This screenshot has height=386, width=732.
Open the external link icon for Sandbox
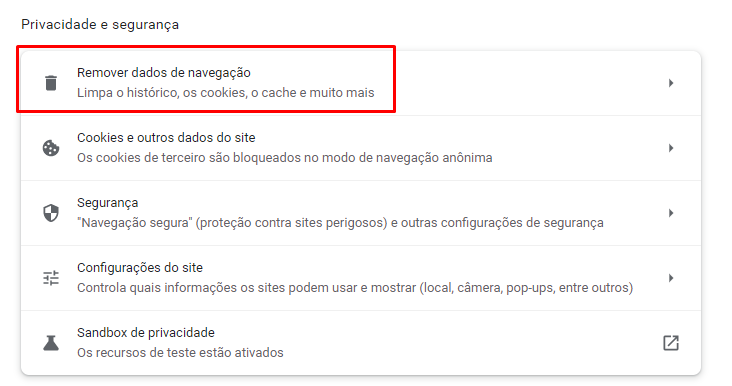coord(671,343)
